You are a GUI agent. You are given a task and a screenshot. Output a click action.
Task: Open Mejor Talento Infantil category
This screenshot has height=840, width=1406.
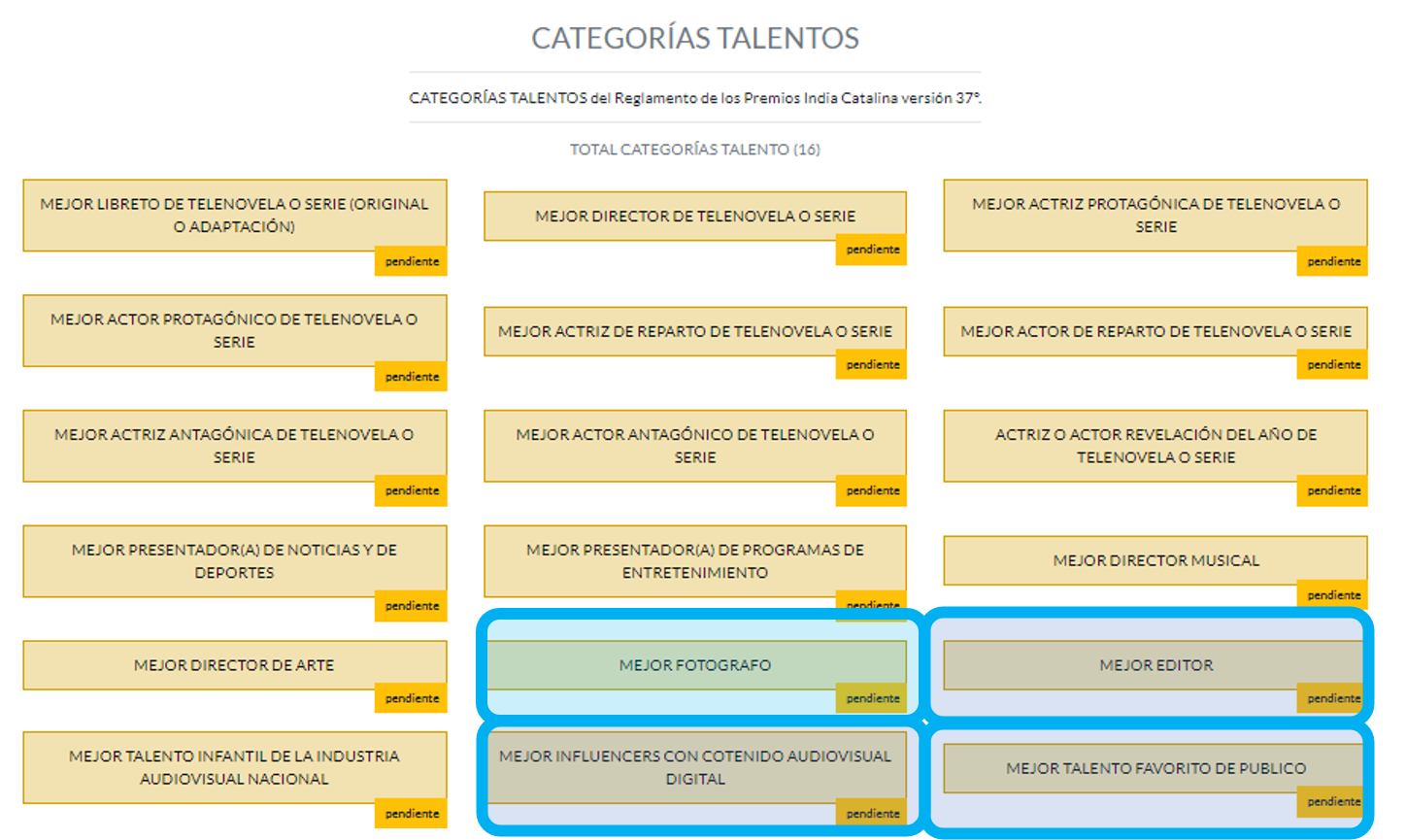(235, 767)
